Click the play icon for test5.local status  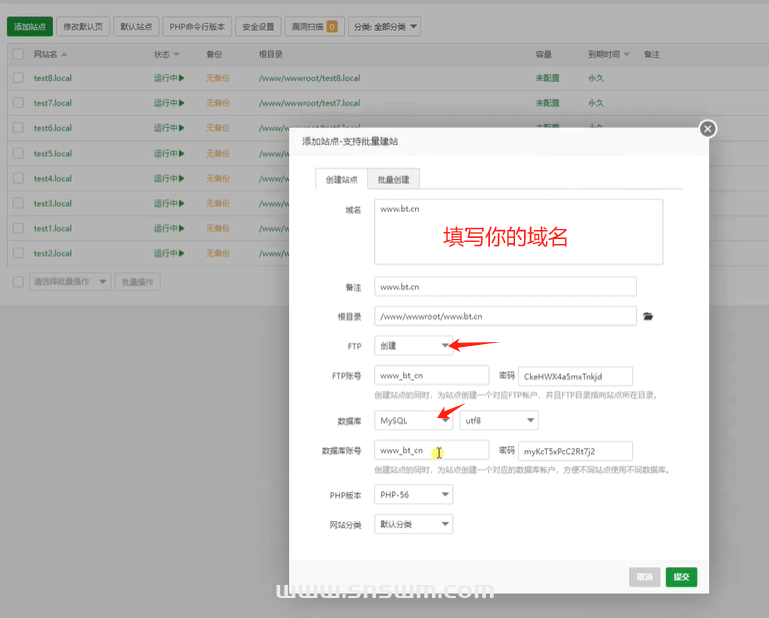[x=182, y=154]
